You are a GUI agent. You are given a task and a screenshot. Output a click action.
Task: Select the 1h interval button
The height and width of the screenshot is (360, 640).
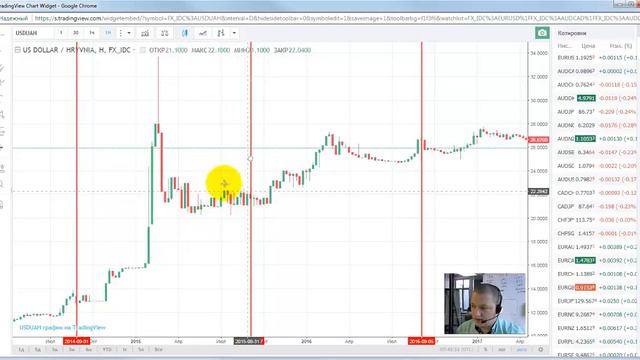coord(92,33)
